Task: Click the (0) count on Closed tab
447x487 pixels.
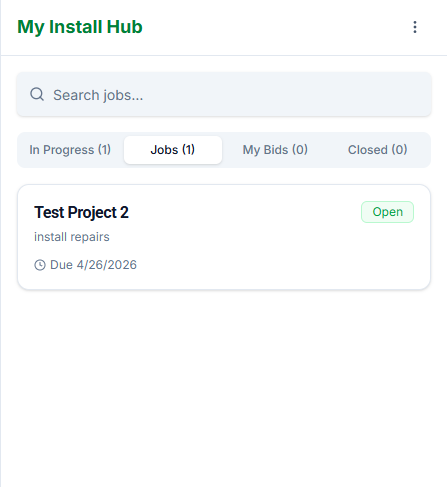Action: click(399, 150)
